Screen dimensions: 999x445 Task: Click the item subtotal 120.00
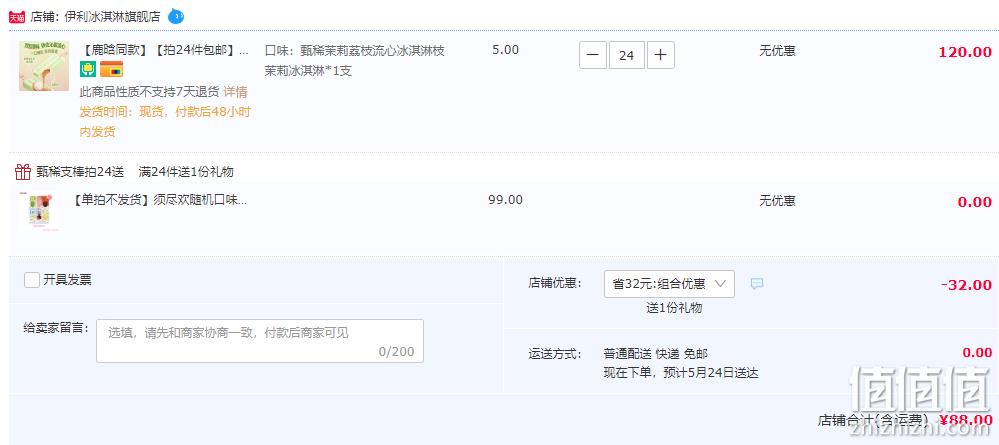[x=965, y=52]
